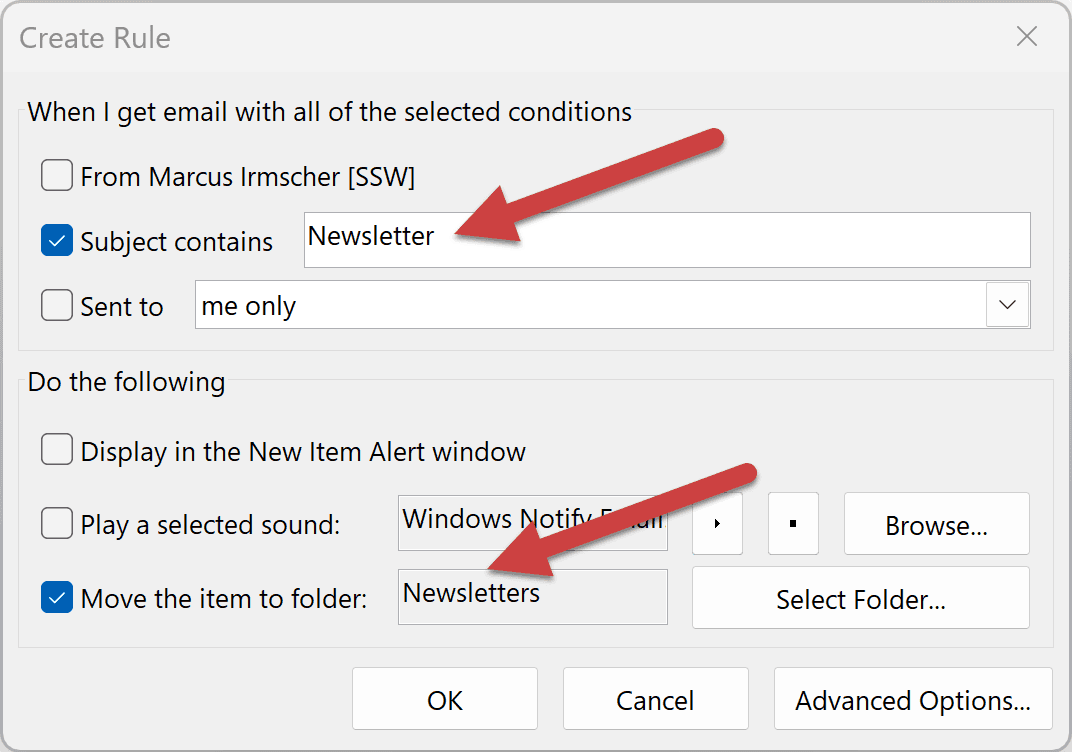Expand the Sent to dropdown arrow
1072x752 pixels.
coord(1007,305)
